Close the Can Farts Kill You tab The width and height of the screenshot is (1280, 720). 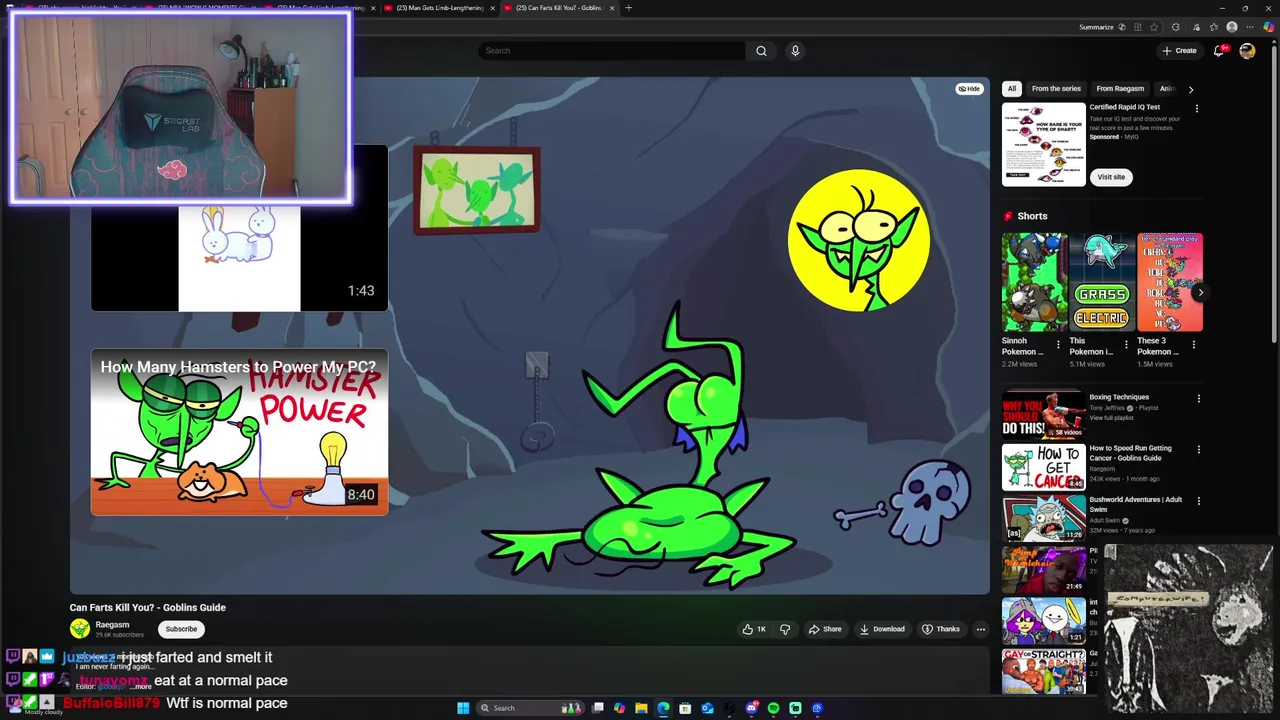(x=610, y=8)
